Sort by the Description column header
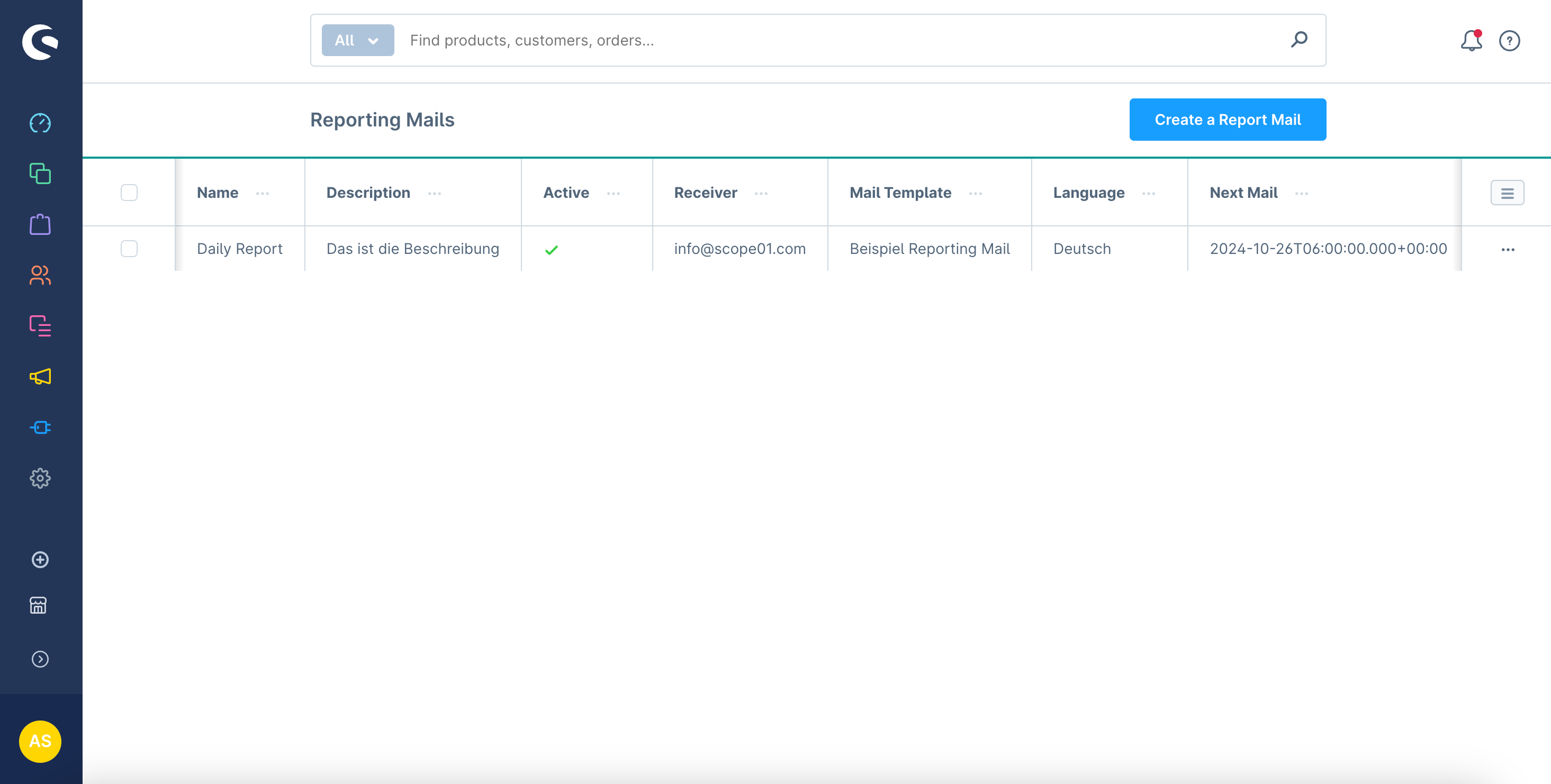1551x784 pixels. (368, 193)
